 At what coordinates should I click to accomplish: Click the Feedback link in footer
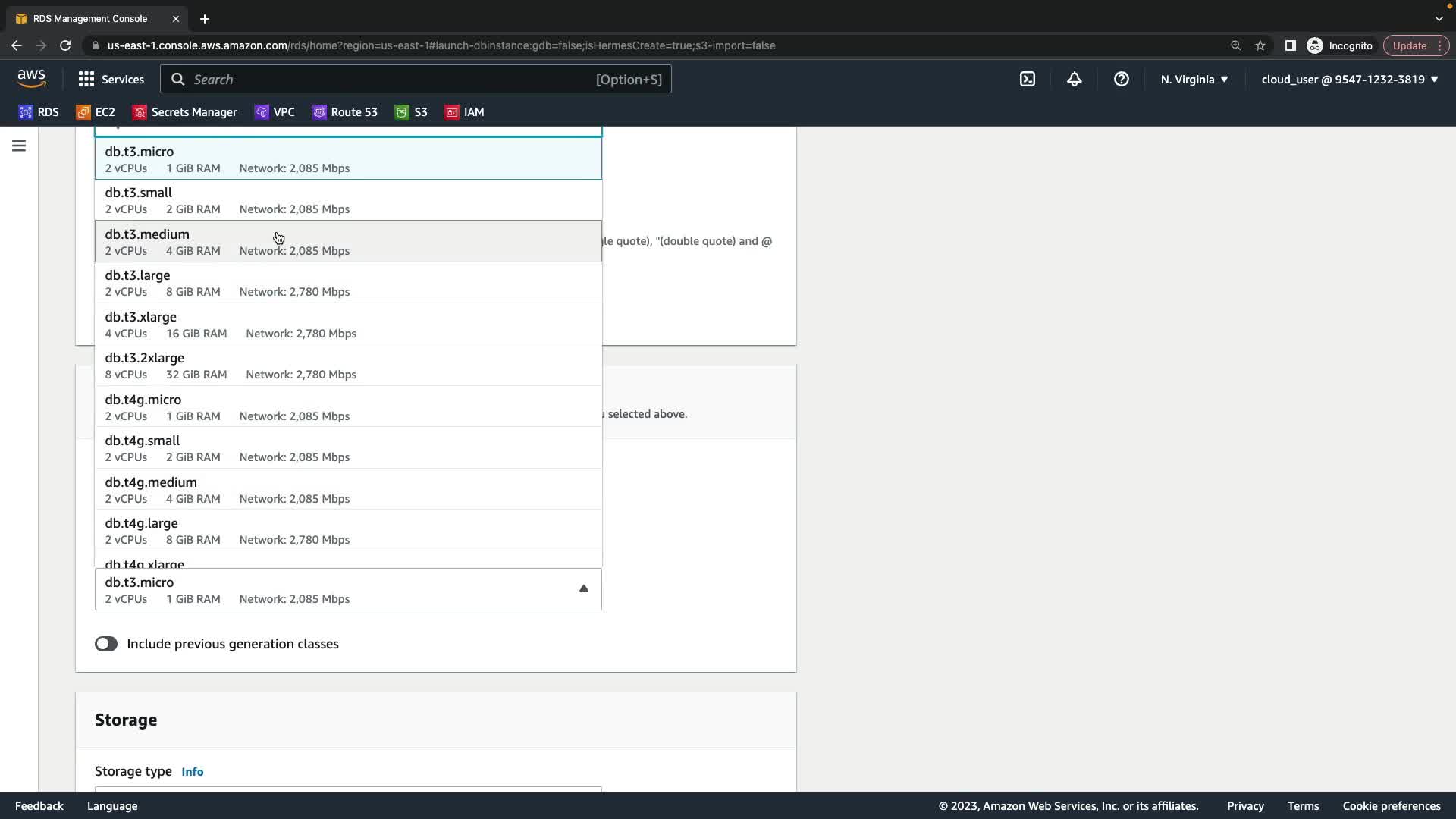coord(39,805)
